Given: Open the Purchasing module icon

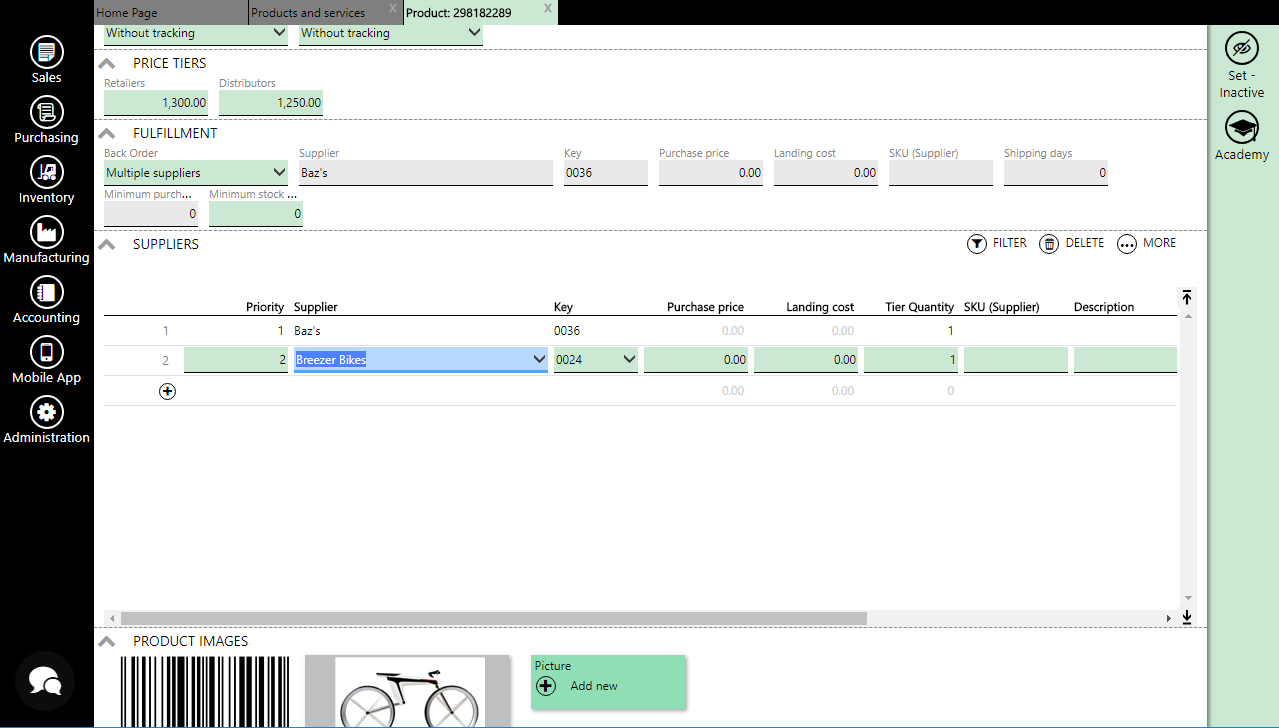Looking at the screenshot, I should coord(46,112).
